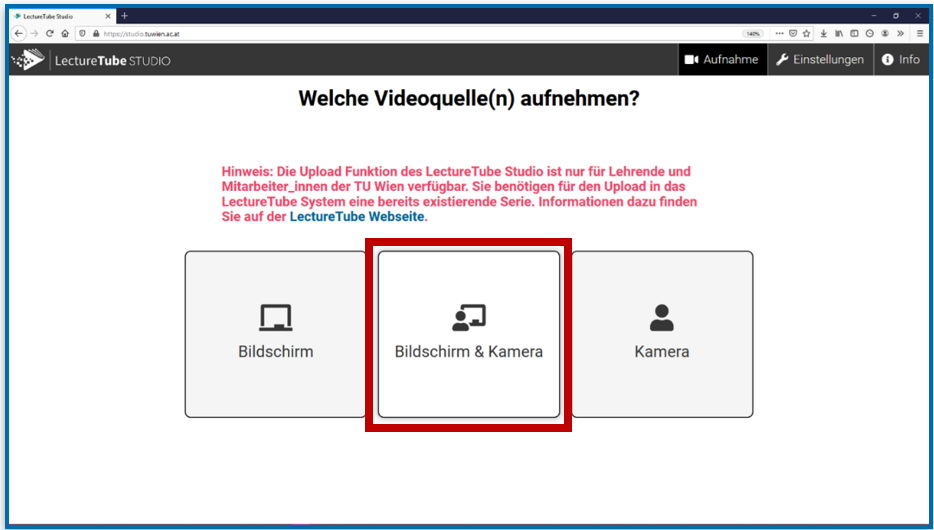934x530 pixels.
Task: Select the LectureTube Studio browser tab
Action: [x=63, y=16]
